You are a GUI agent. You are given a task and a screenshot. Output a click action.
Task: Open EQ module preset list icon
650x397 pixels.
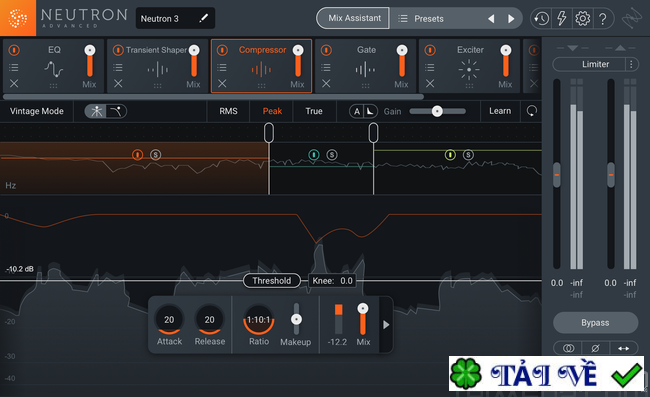point(14,67)
